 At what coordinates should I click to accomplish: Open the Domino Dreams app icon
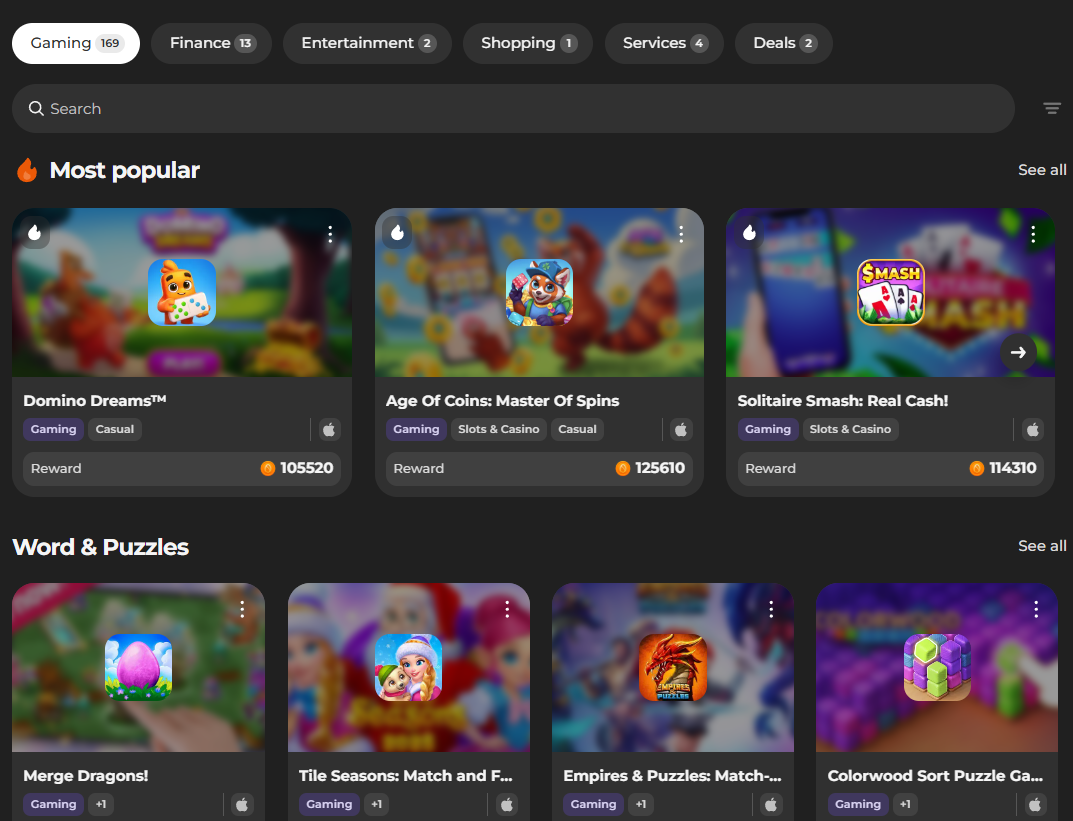182,292
